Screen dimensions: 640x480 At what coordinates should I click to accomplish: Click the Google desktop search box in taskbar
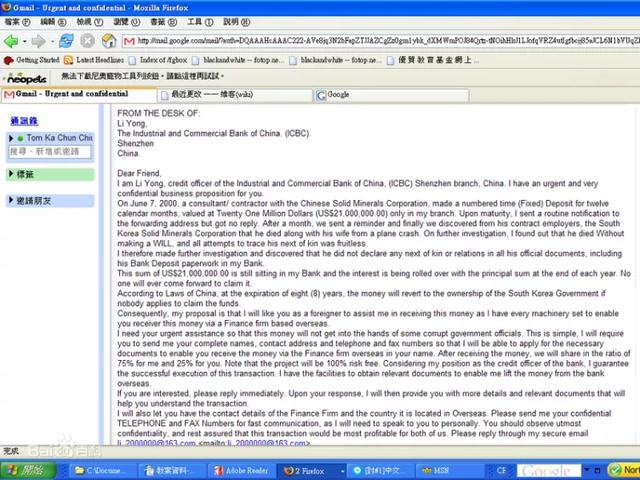pyautogui.click(x=549, y=471)
